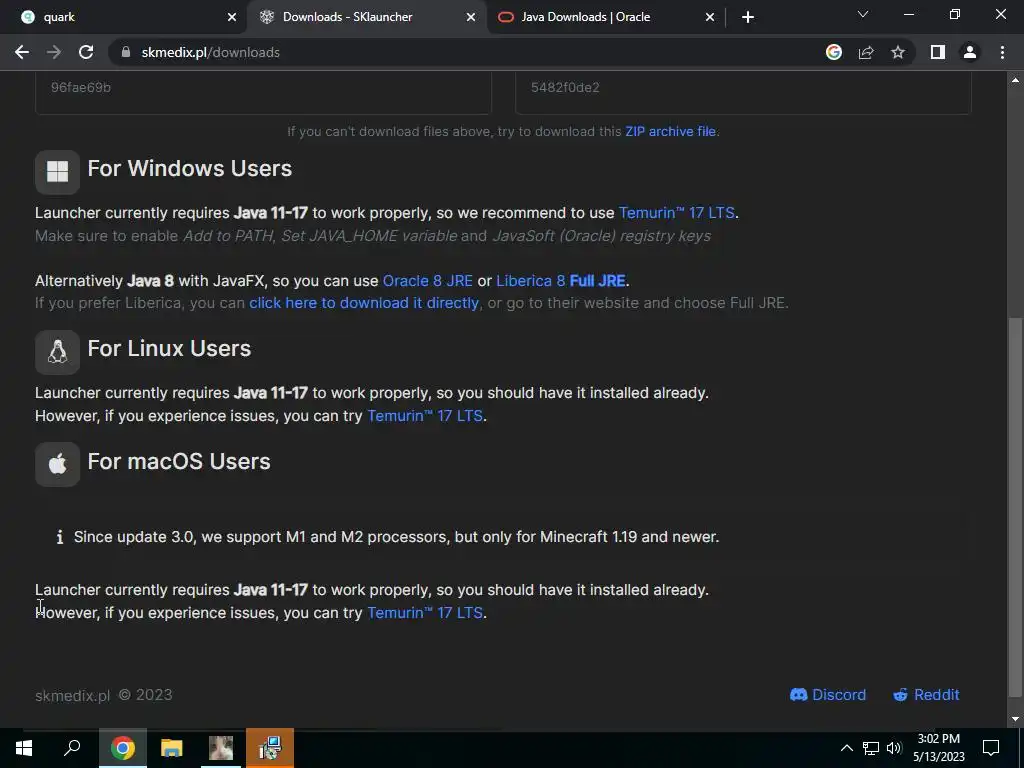This screenshot has height=768, width=1024.
Task: Open Temurin 17 LTS link under Linux
Action: 425,416
